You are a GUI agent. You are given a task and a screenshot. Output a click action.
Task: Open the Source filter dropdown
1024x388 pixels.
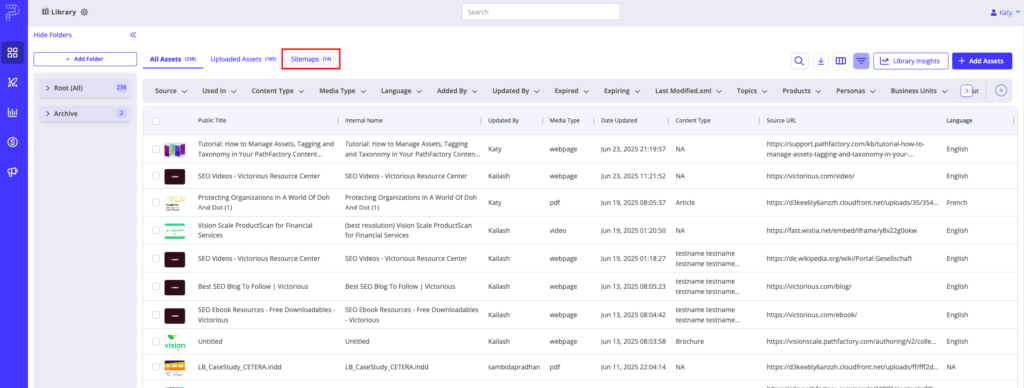pyautogui.click(x=171, y=91)
